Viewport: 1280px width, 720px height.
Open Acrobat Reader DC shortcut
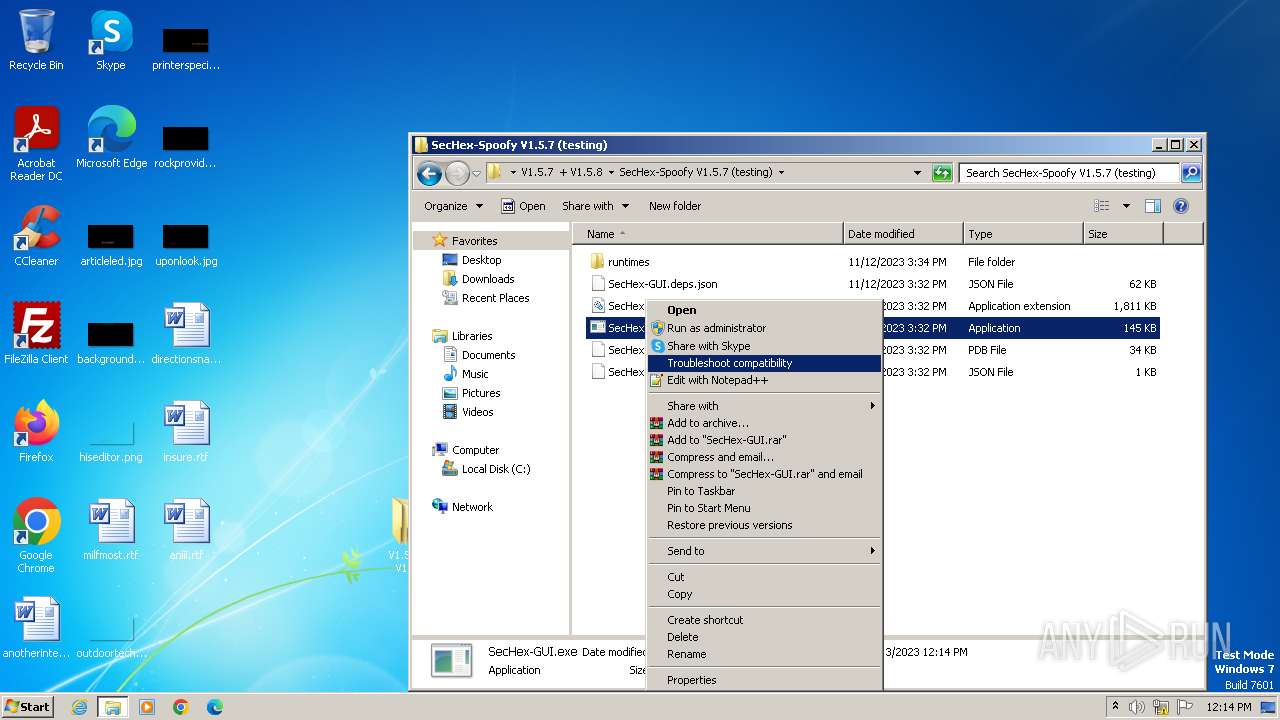click(x=36, y=144)
